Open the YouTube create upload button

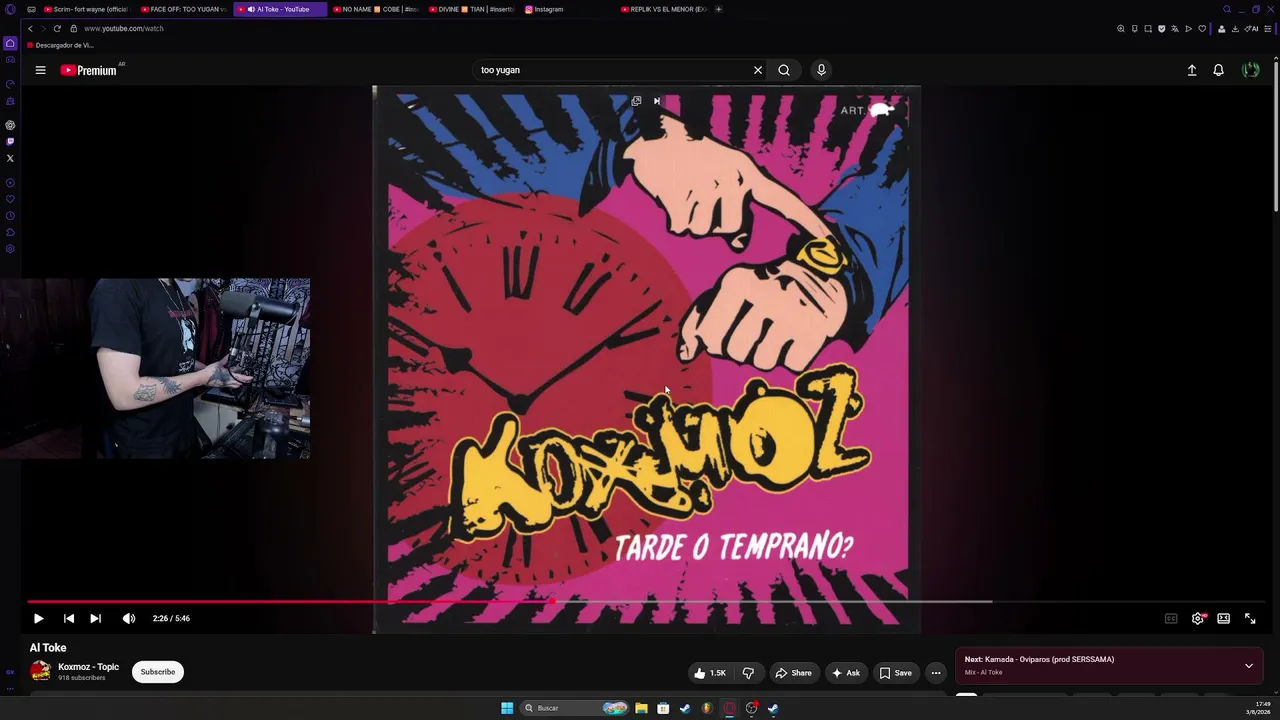click(1192, 70)
